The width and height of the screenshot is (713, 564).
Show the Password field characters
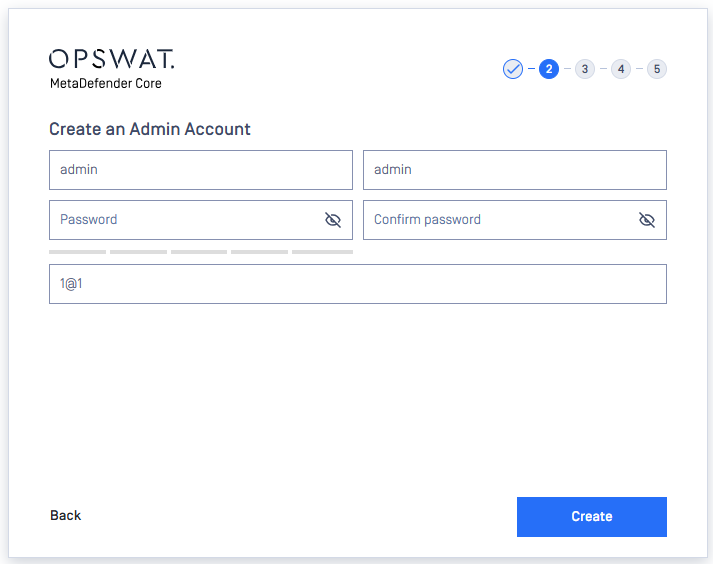tap(333, 220)
